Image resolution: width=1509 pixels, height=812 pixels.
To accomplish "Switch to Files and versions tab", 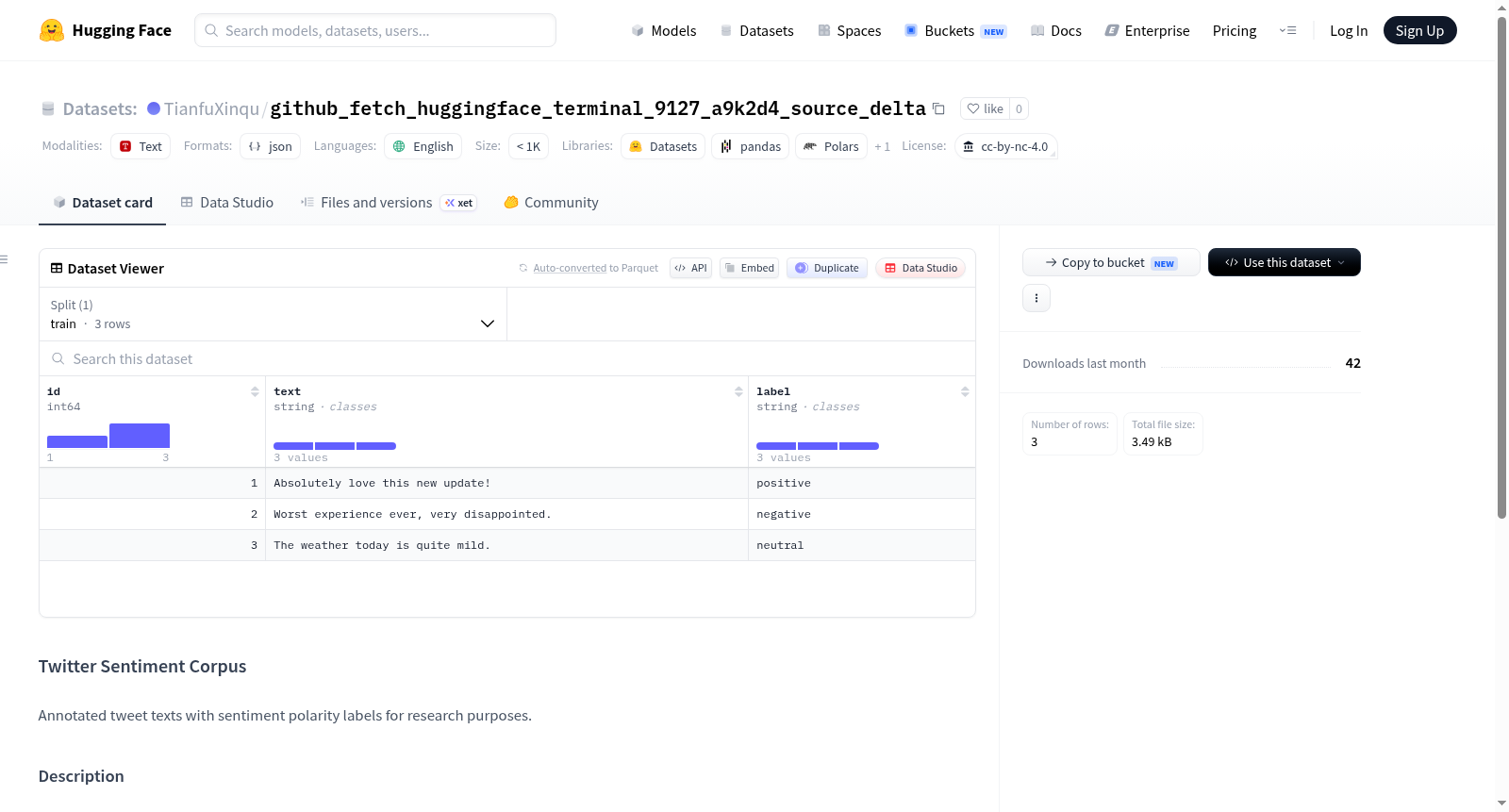I will (388, 202).
